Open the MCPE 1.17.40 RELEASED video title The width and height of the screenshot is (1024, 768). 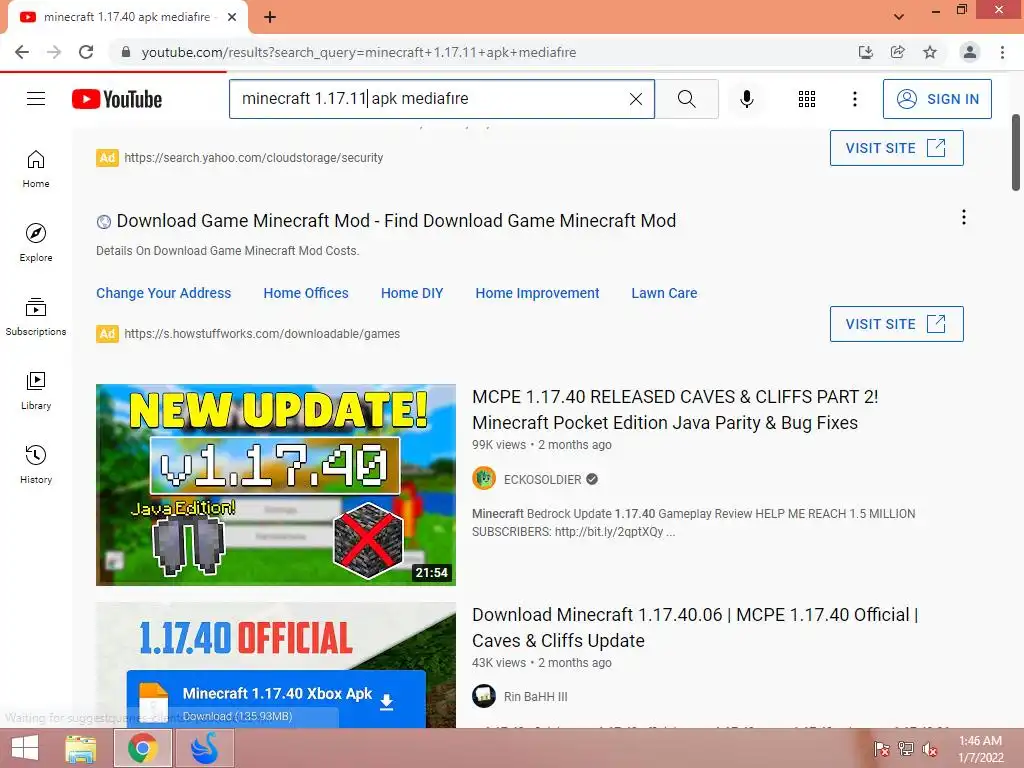coord(675,409)
